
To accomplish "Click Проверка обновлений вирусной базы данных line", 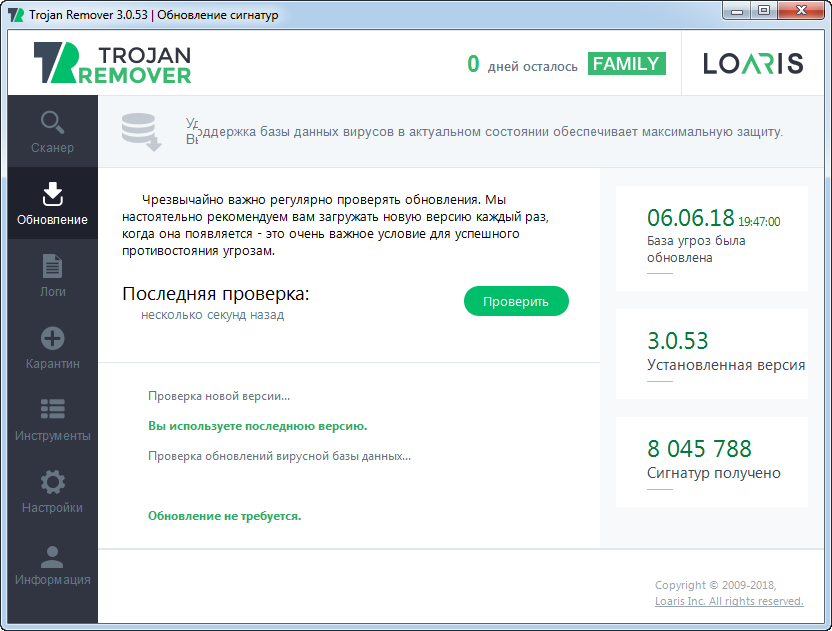I will coord(280,456).
